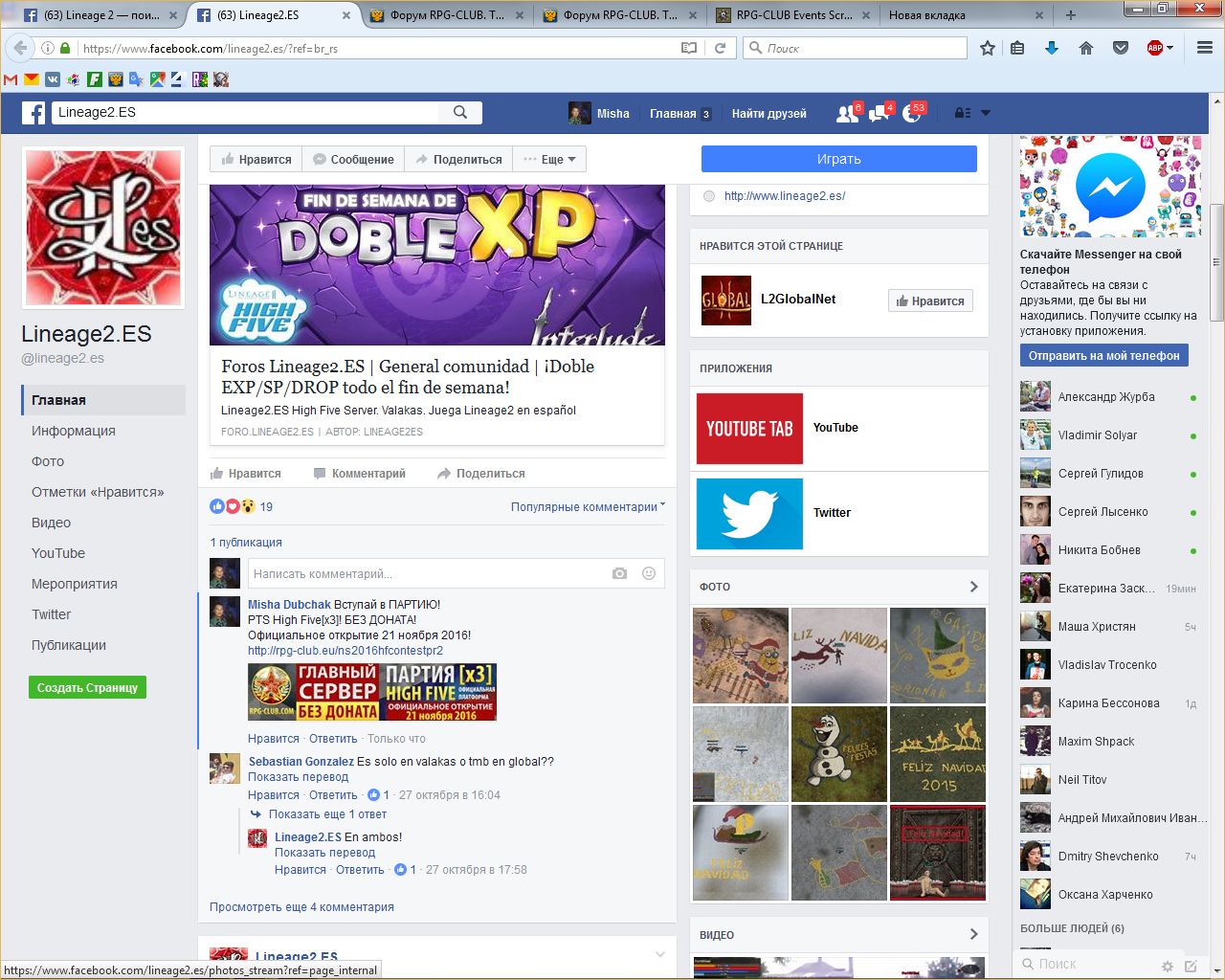Select Информация in the left sidebar
Viewport: 1225px width, 980px height.
(74, 431)
